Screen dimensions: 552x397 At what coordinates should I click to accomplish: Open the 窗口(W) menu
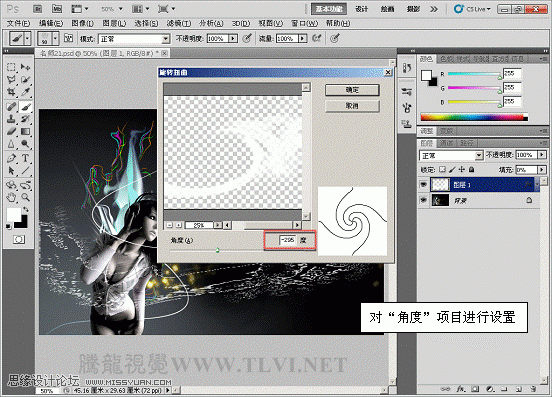tap(305, 23)
